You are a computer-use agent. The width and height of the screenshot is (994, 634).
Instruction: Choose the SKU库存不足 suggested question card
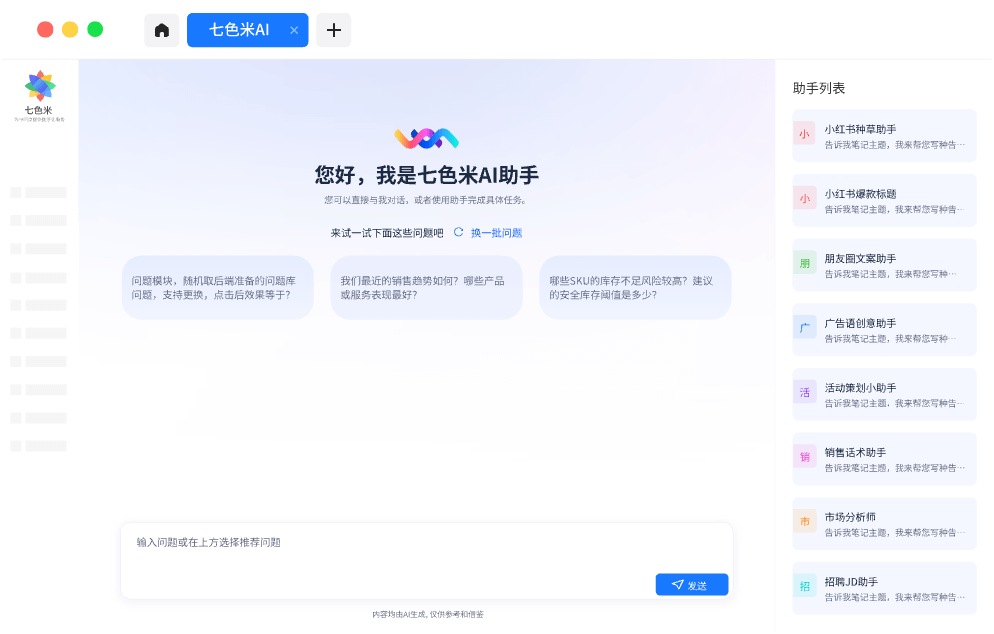coord(635,288)
